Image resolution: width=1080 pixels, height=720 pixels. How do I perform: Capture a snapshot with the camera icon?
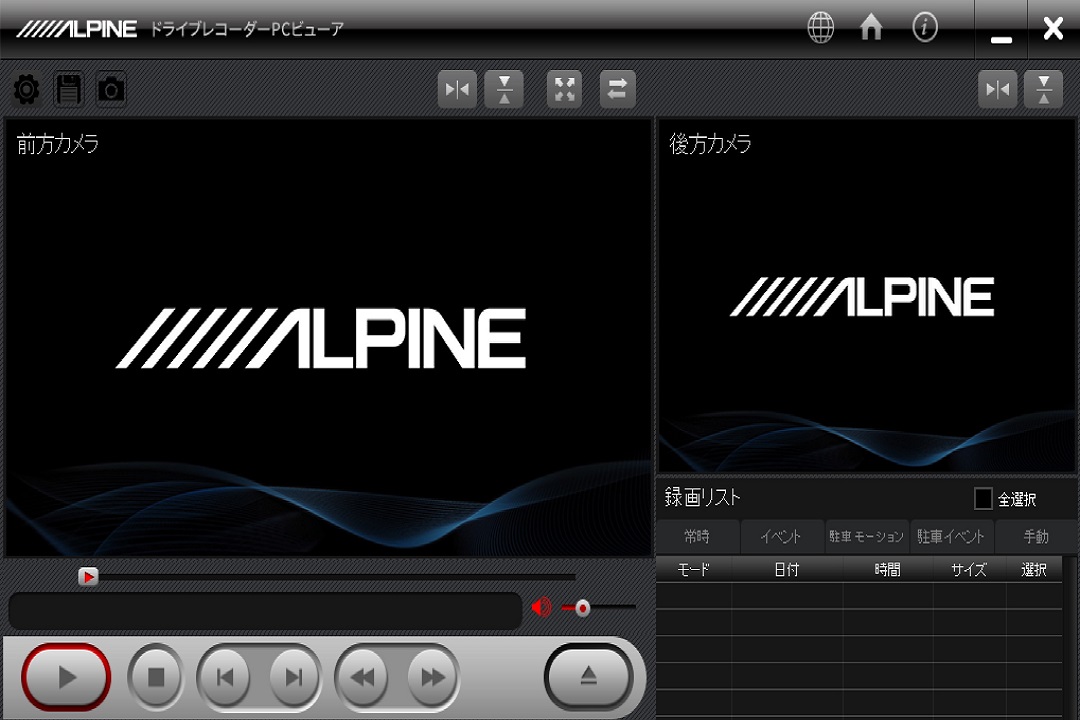point(111,89)
